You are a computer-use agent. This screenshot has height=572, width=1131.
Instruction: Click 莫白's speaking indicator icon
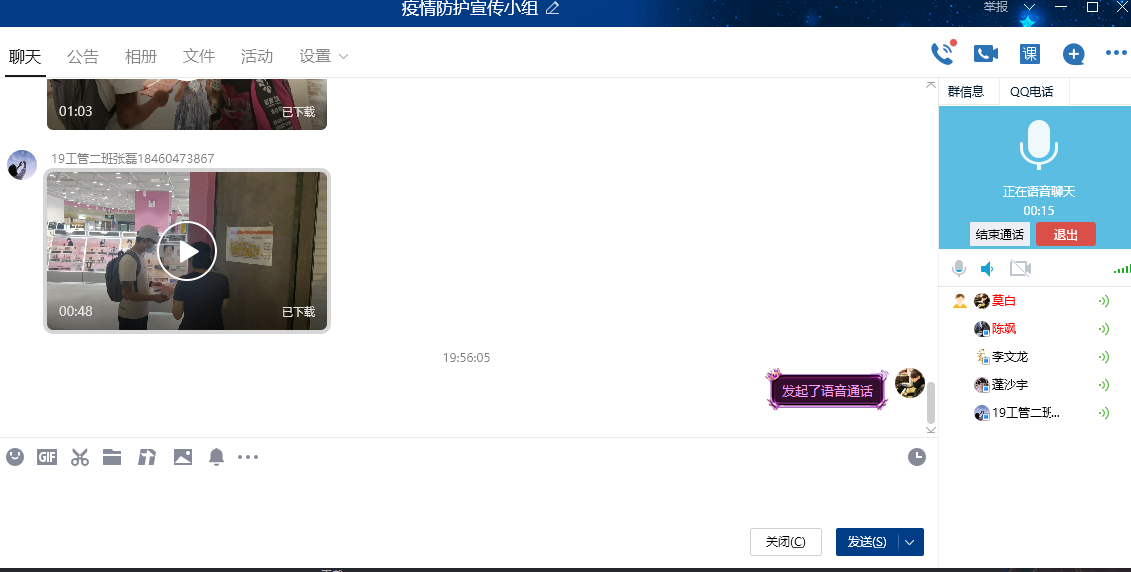click(x=1104, y=301)
